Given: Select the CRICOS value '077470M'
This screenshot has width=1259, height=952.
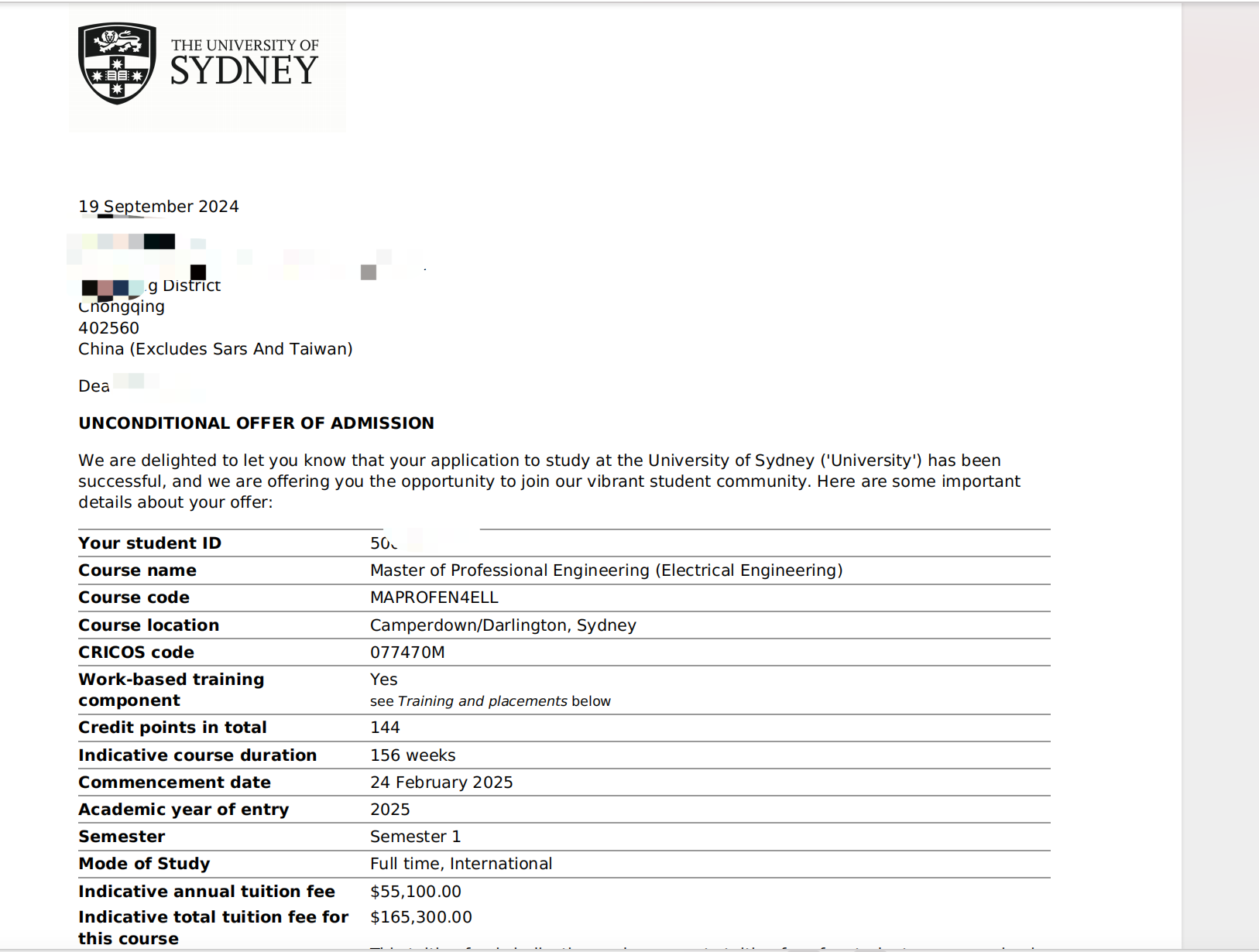Looking at the screenshot, I should (407, 652).
